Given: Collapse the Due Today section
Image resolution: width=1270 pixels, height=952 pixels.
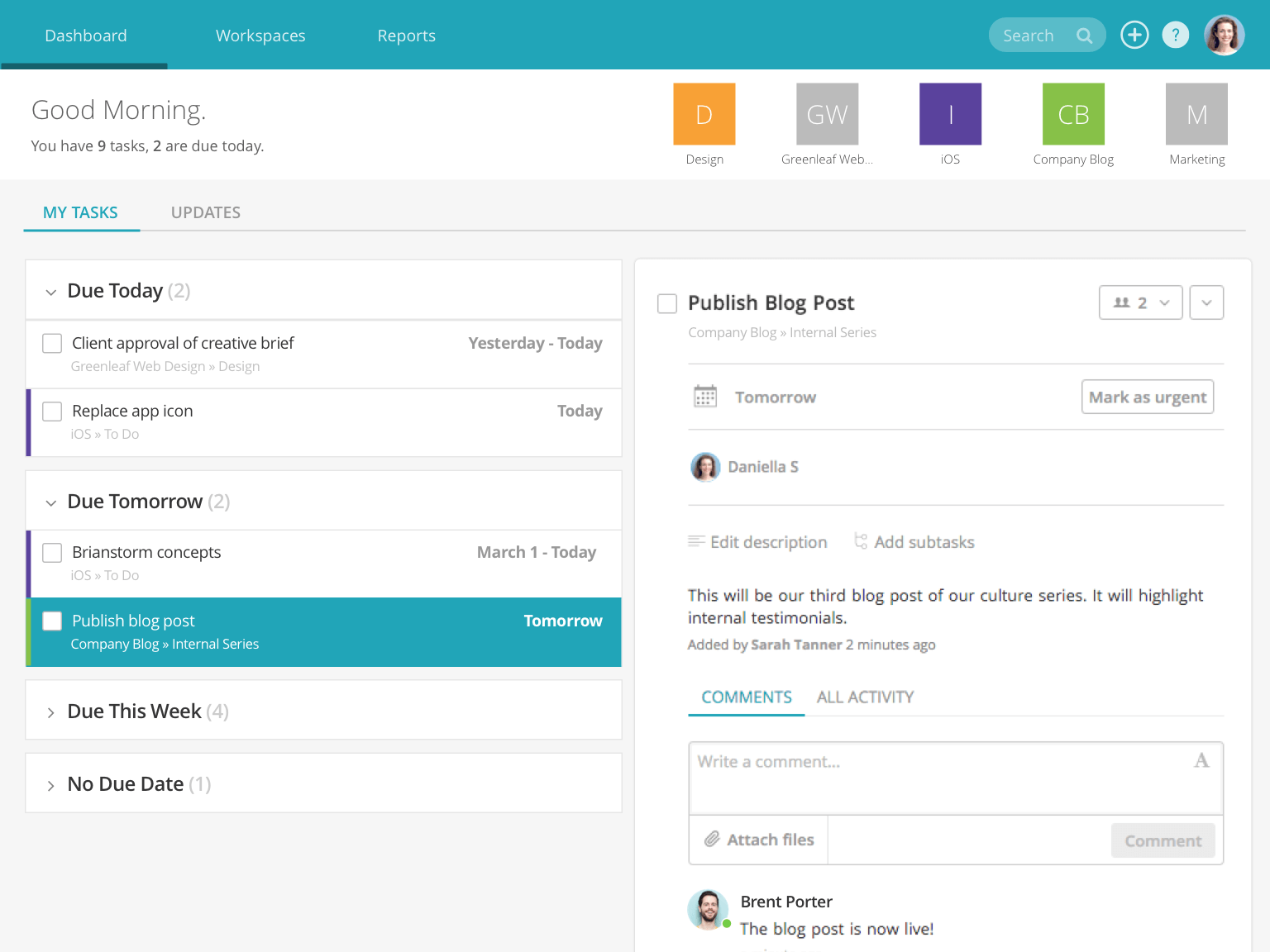Looking at the screenshot, I should tap(51, 292).
